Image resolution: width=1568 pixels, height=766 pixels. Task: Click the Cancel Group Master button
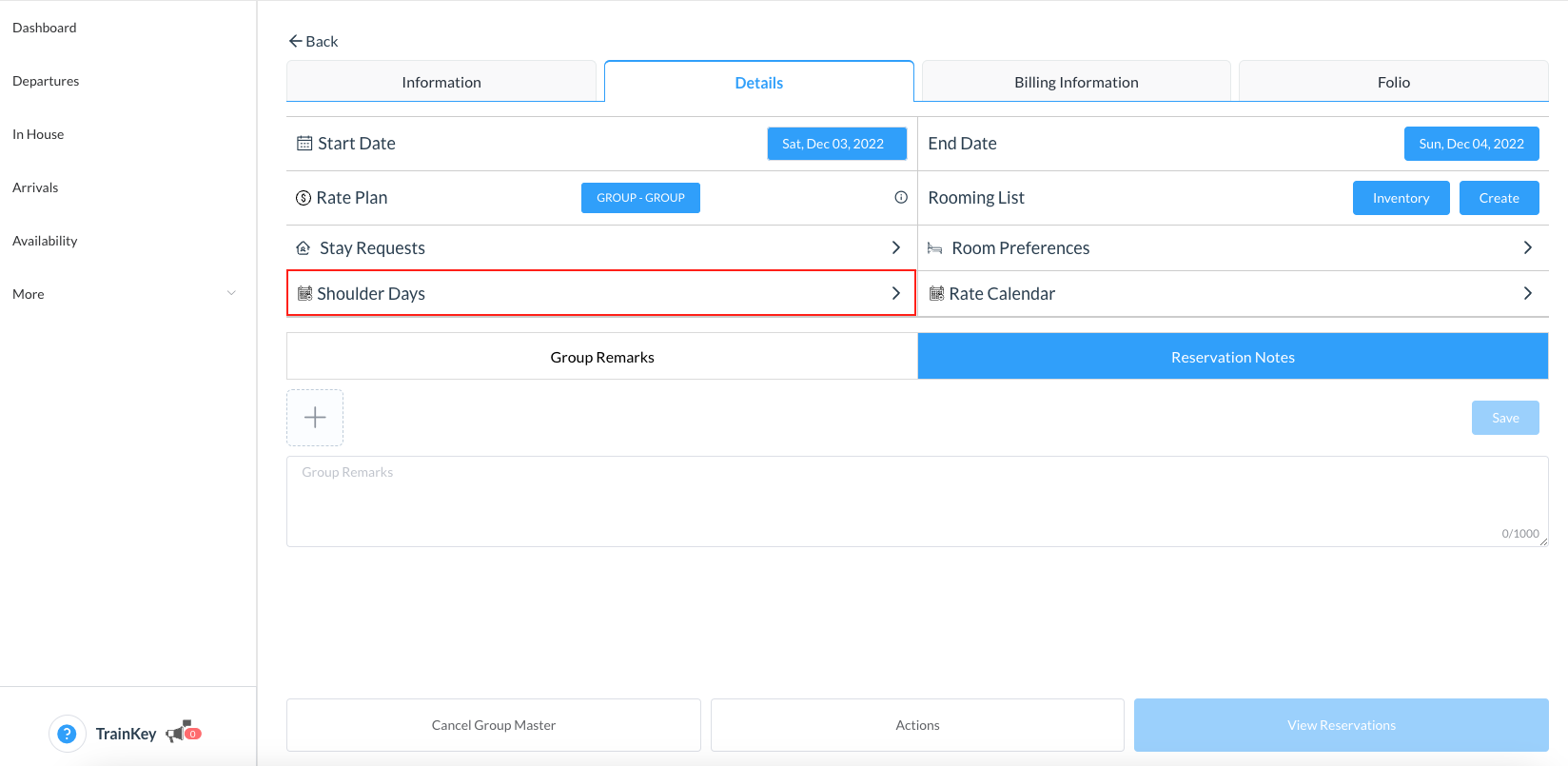click(493, 725)
